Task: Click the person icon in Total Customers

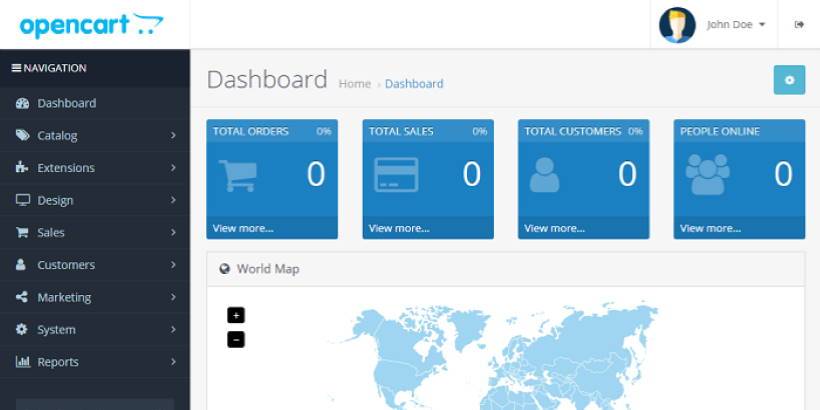Action: point(544,175)
